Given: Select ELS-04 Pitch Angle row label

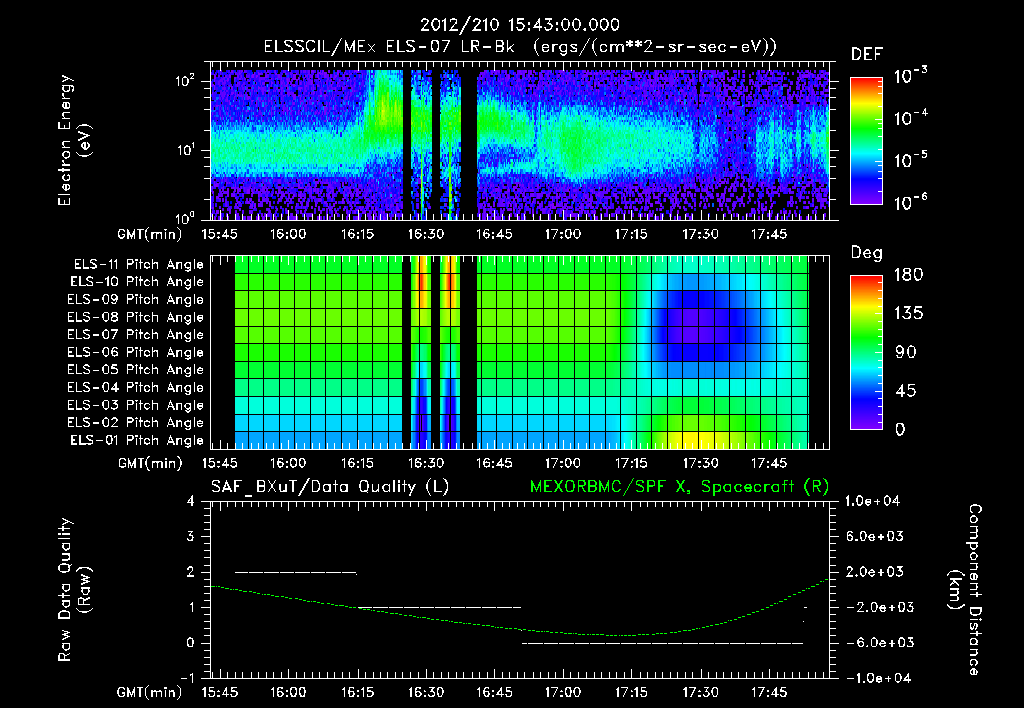Looking at the screenshot, I should point(135,387).
